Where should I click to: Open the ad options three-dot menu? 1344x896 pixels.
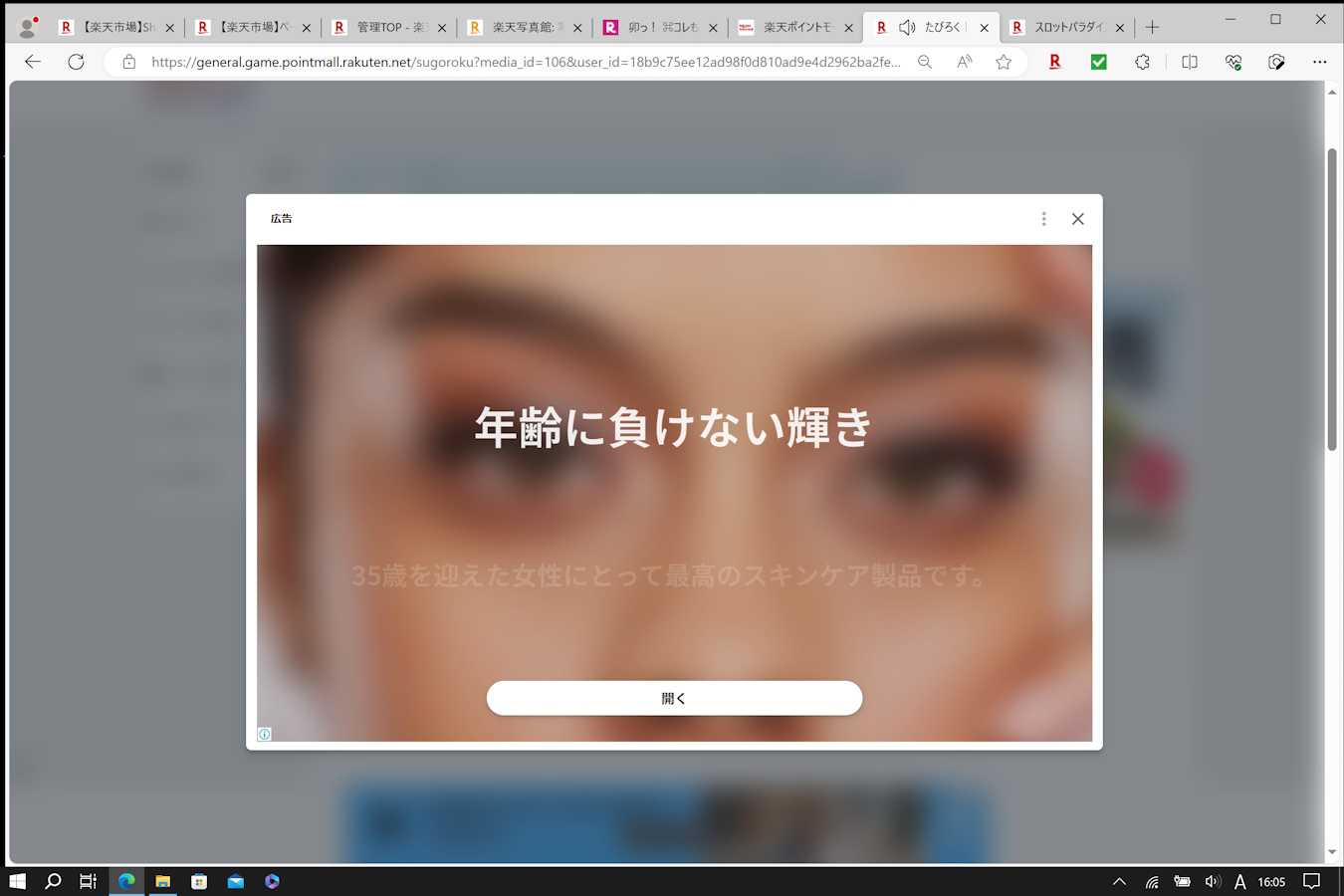tap(1043, 219)
